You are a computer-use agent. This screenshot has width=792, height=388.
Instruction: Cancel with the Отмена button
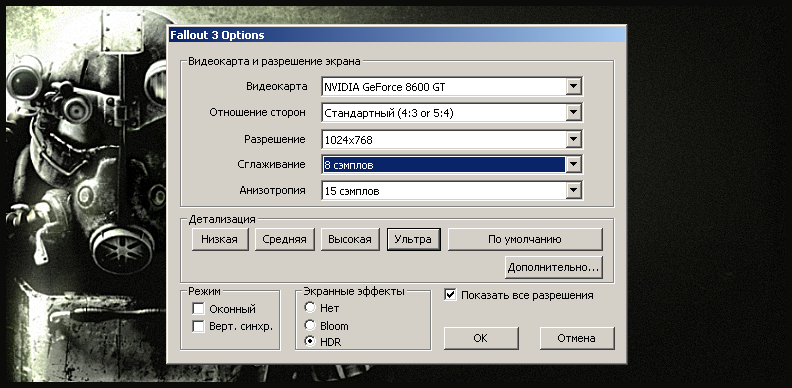[x=577, y=338]
